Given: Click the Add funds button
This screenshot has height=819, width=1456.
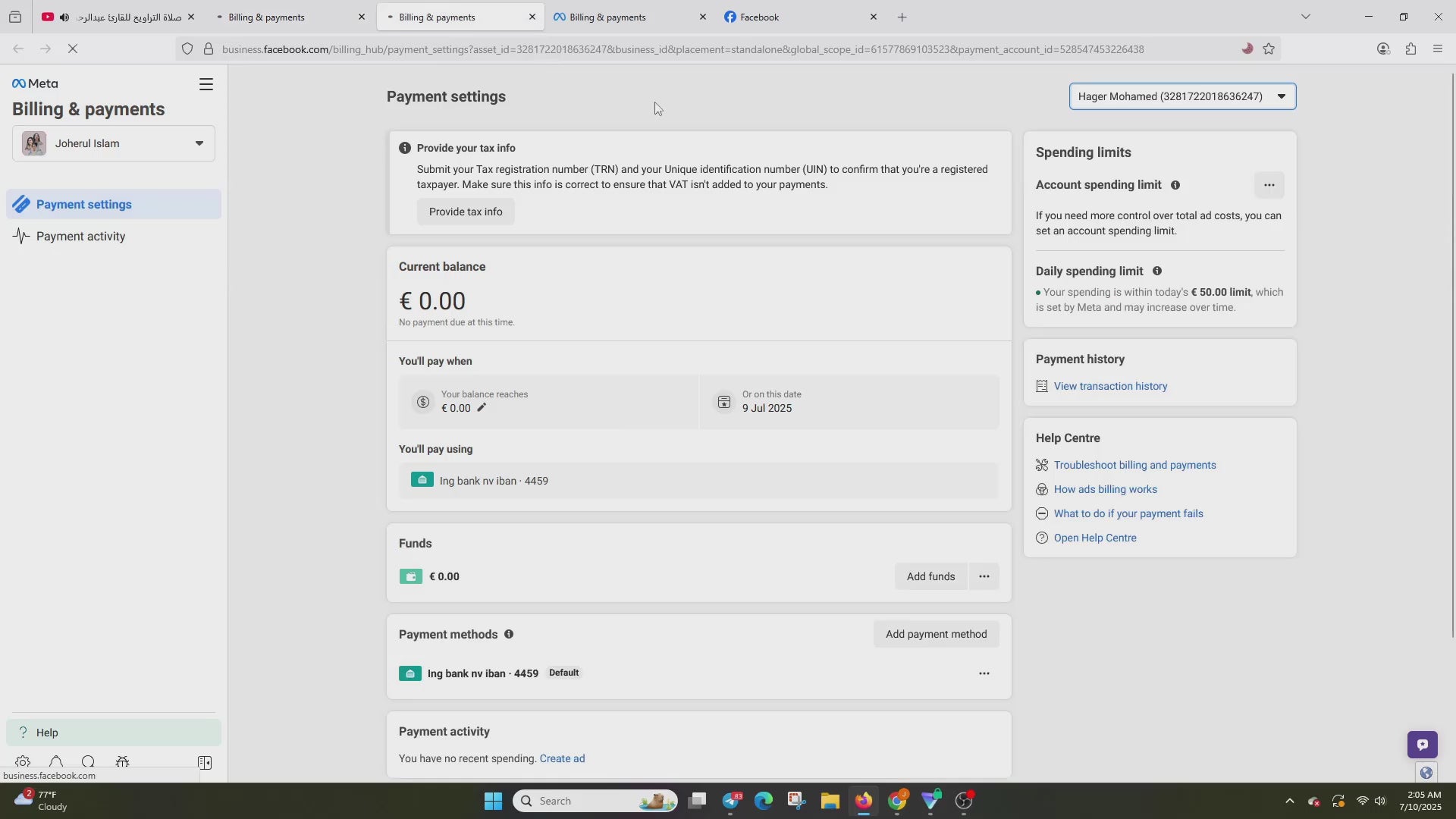Looking at the screenshot, I should click(930, 576).
